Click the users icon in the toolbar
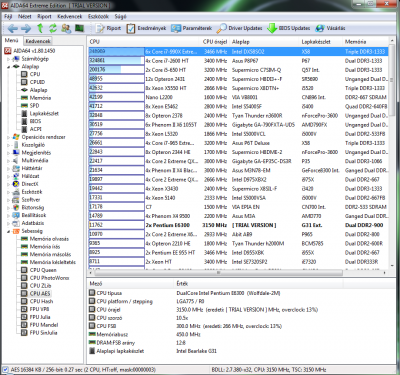This screenshot has height=375, width=400. point(66,28)
